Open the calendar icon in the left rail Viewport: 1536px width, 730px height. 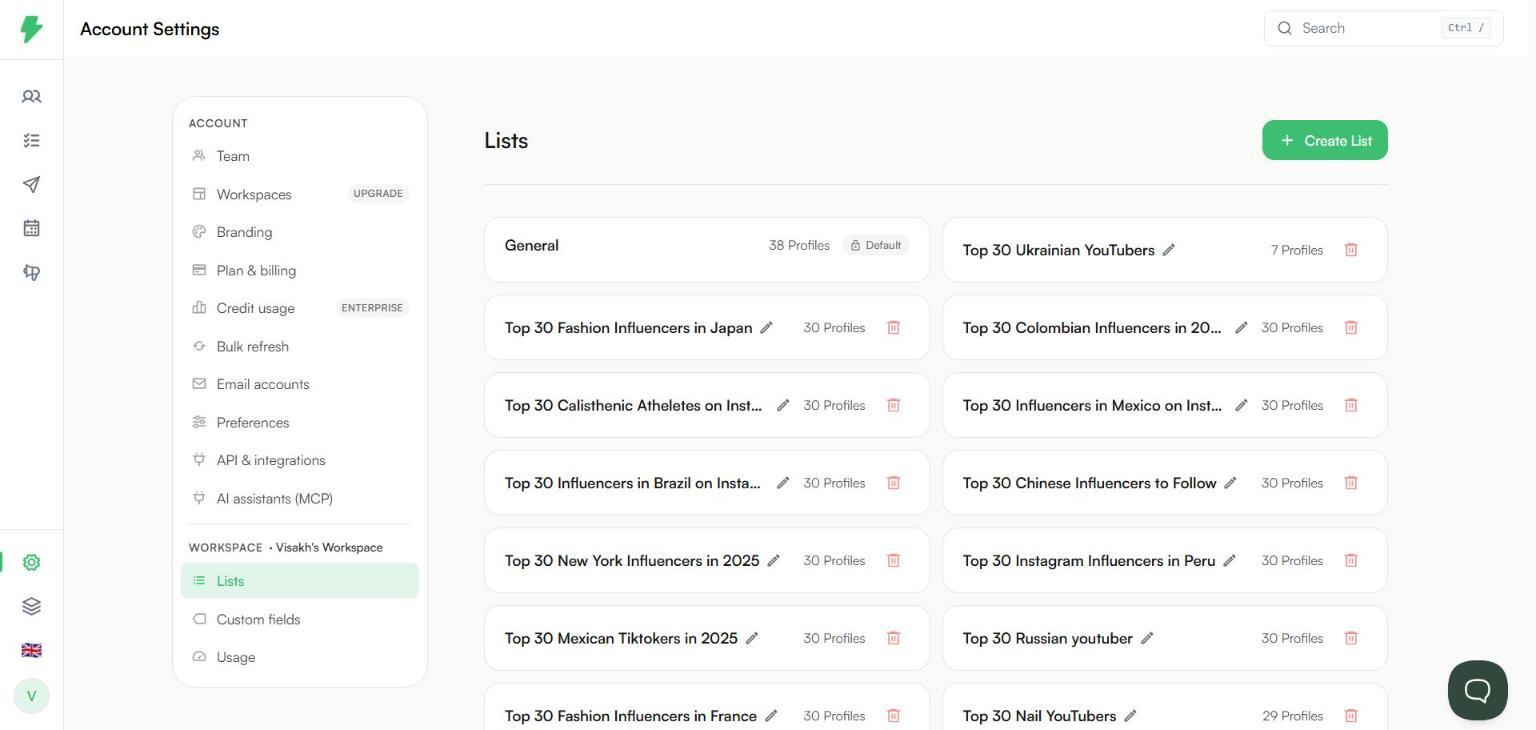[32, 228]
